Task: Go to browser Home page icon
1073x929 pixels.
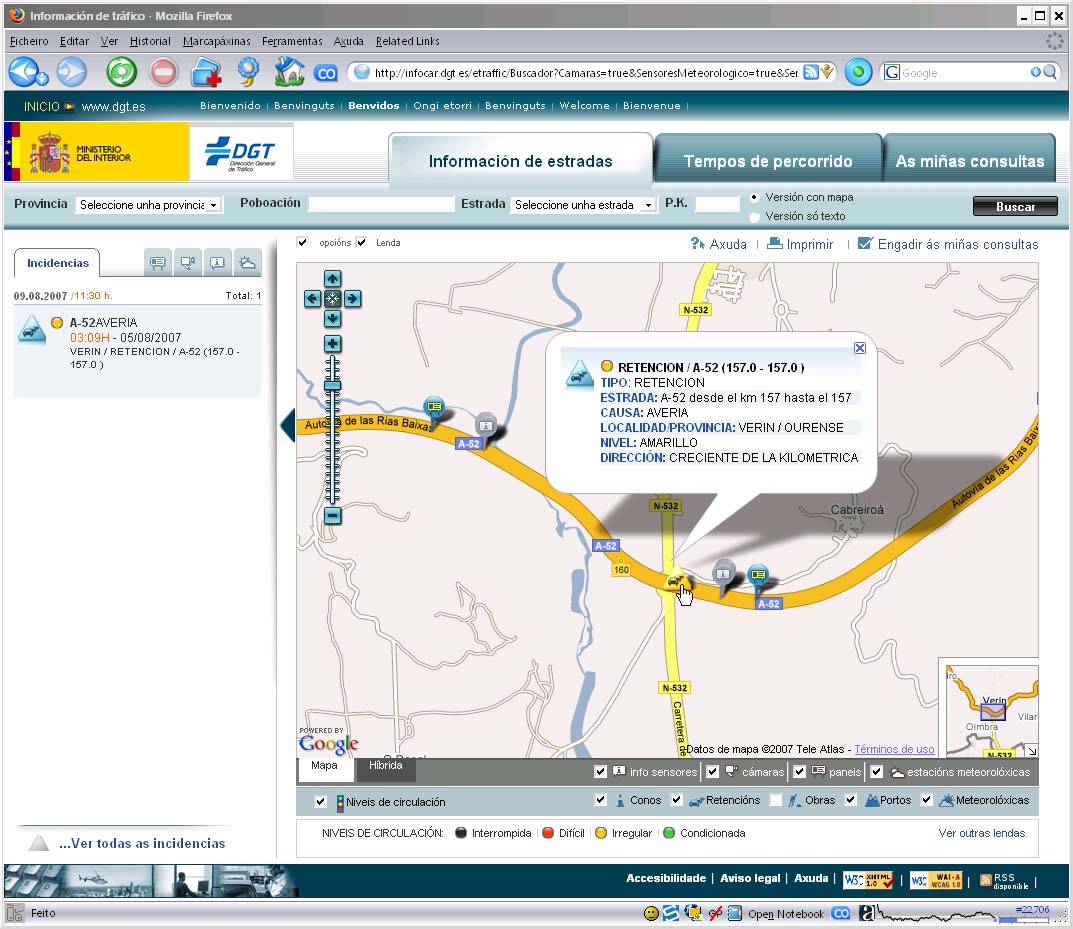Action: click(x=289, y=72)
